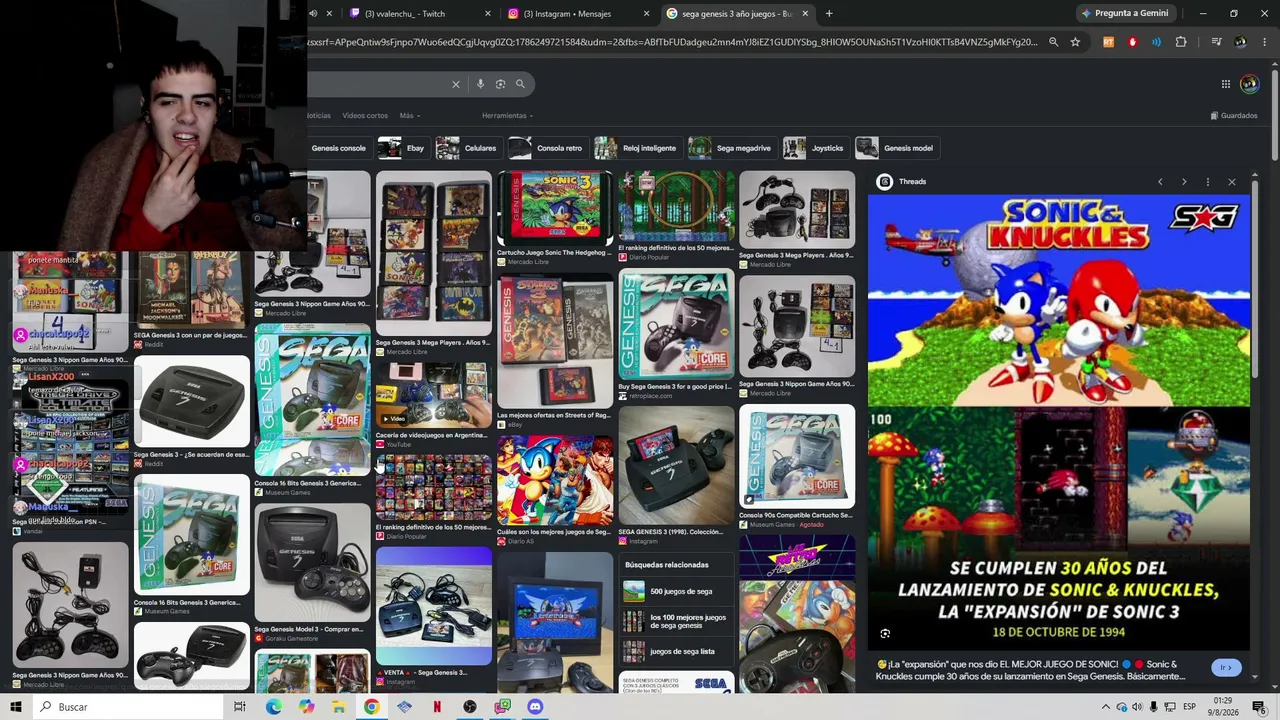Filter images by Celulares chip
1280x720 pixels.
pyautogui.click(x=468, y=148)
